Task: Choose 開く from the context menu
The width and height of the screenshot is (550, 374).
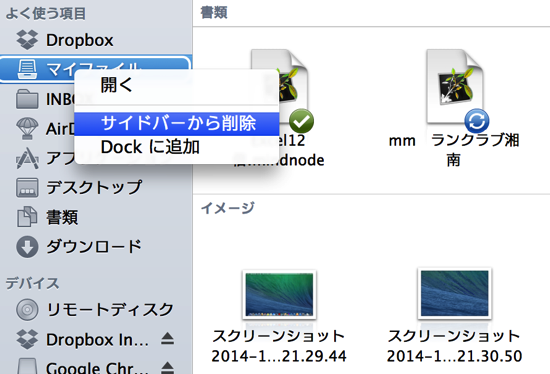Action: pyautogui.click(x=177, y=85)
